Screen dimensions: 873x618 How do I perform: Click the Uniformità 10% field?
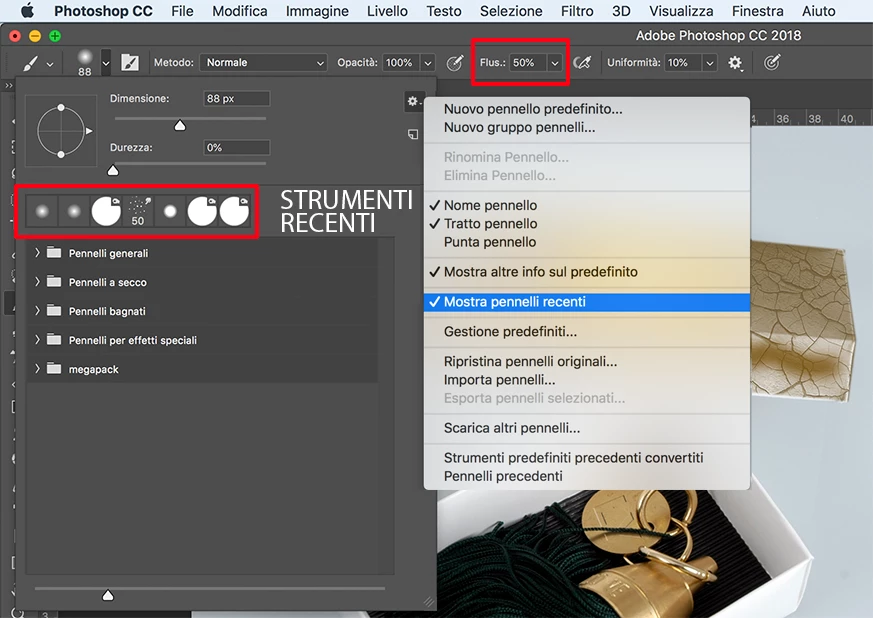[x=683, y=63]
